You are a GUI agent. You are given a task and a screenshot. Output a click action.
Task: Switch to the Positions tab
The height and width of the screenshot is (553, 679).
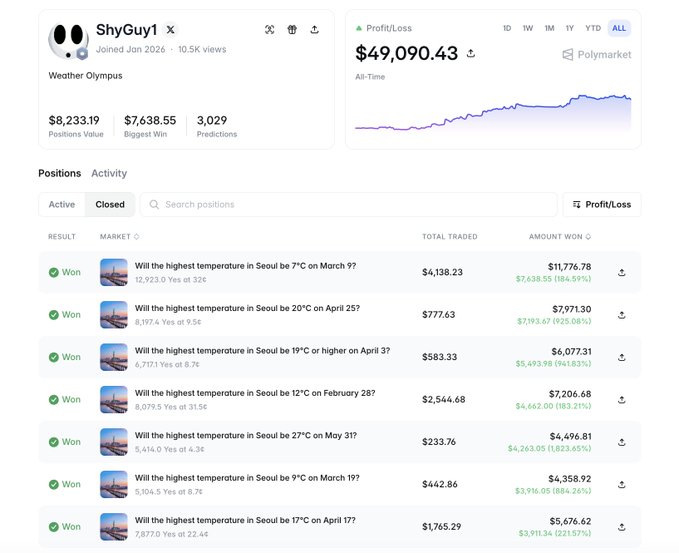click(60, 173)
